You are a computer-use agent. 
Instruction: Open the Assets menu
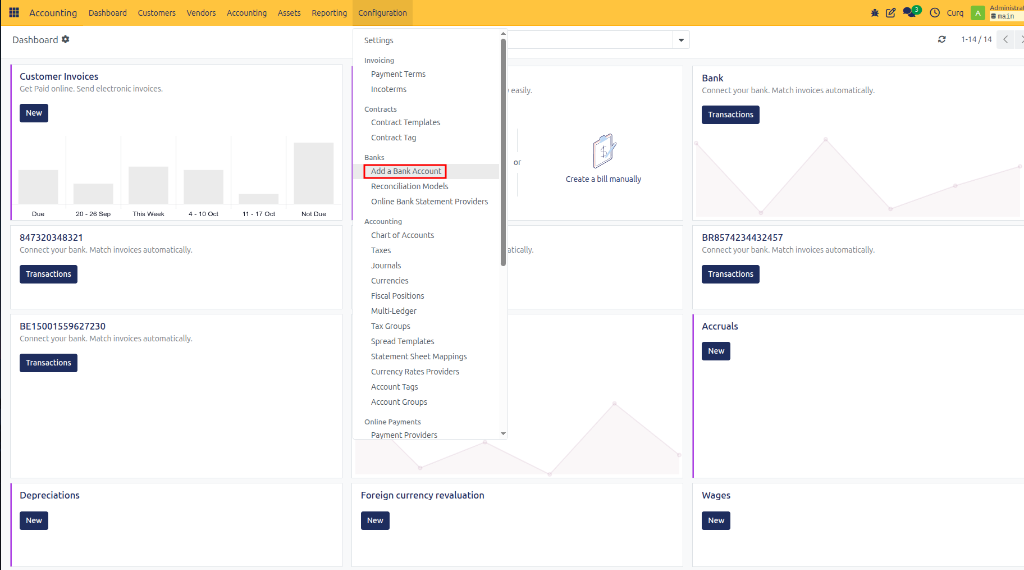tap(289, 12)
